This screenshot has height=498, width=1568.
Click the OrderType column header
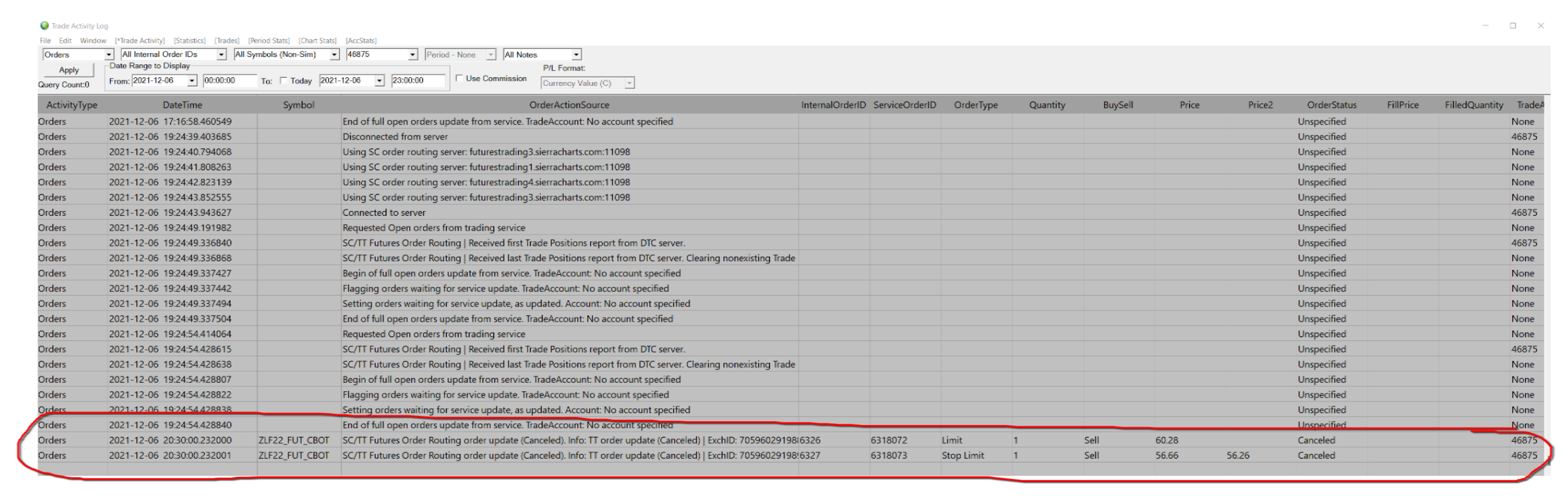pyautogui.click(x=976, y=105)
